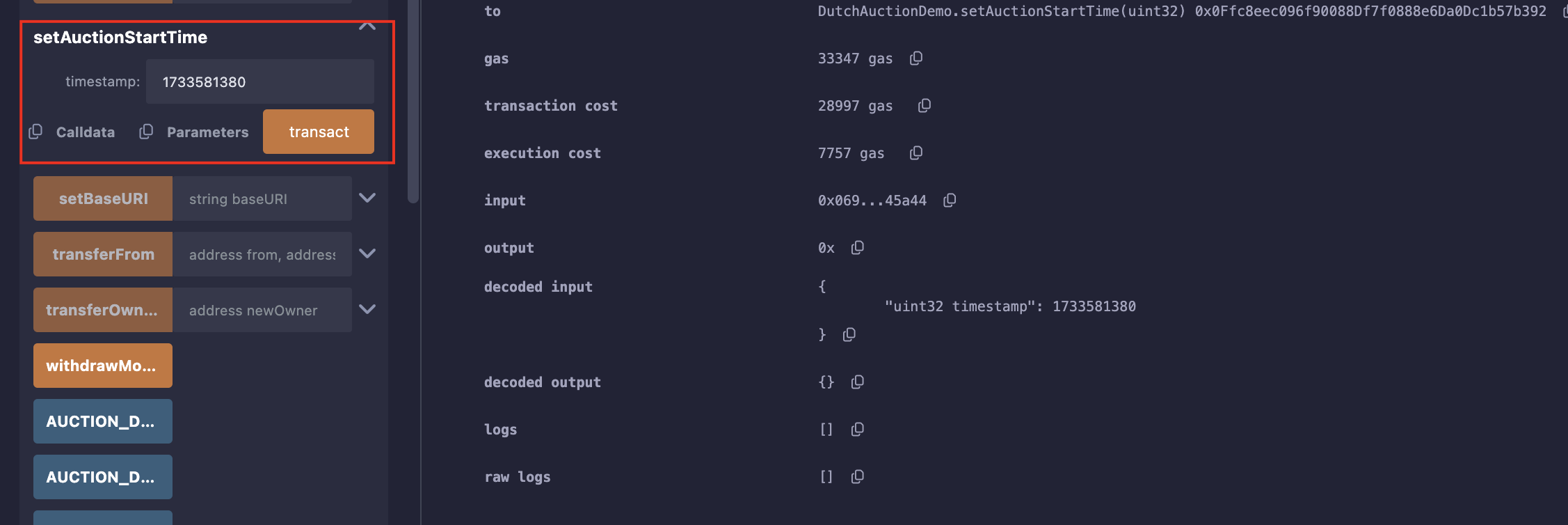Copy the decoded input JSON
Viewport: 1568px width, 525px height.
tap(849, 335)
